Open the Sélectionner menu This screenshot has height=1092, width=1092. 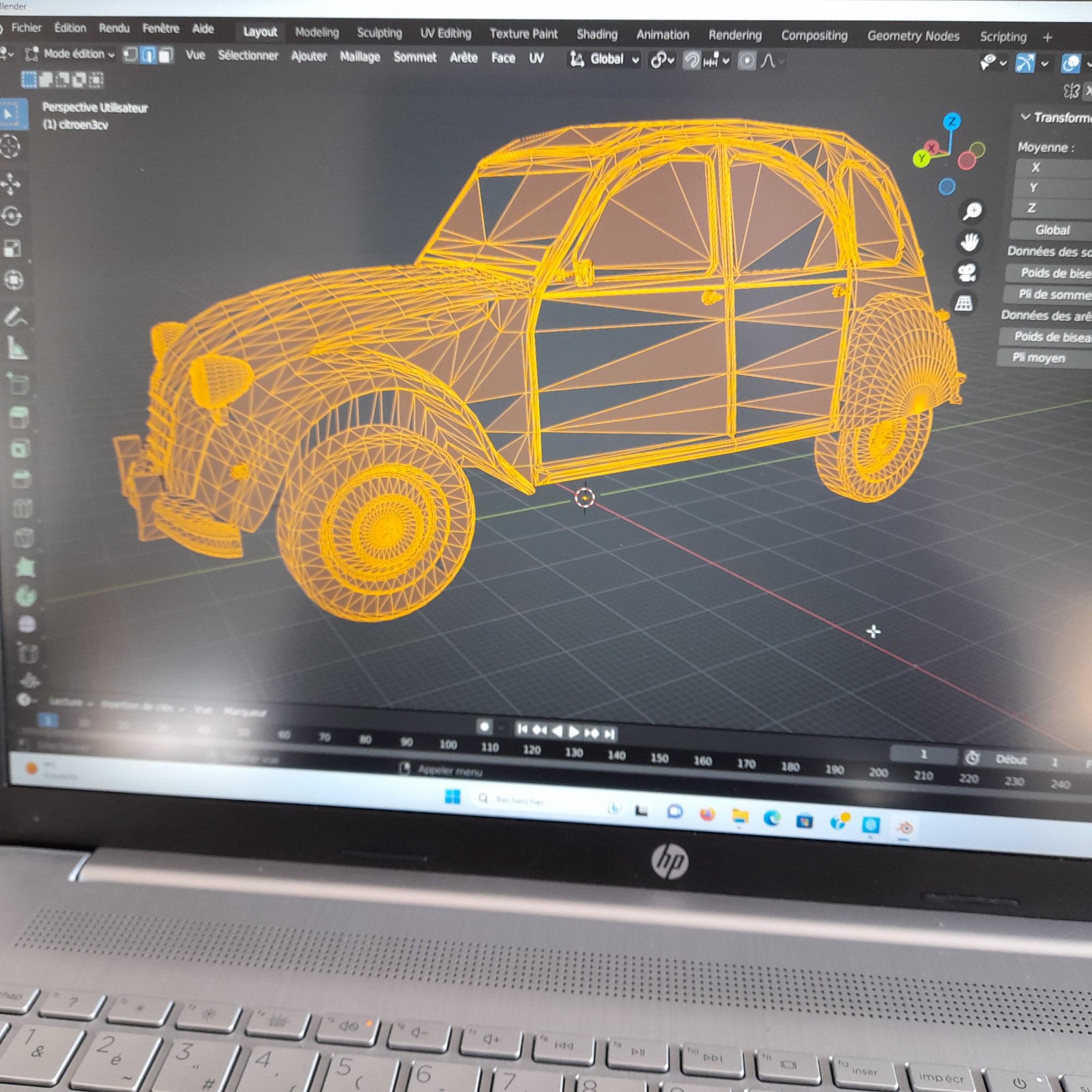tap(248, 55)
